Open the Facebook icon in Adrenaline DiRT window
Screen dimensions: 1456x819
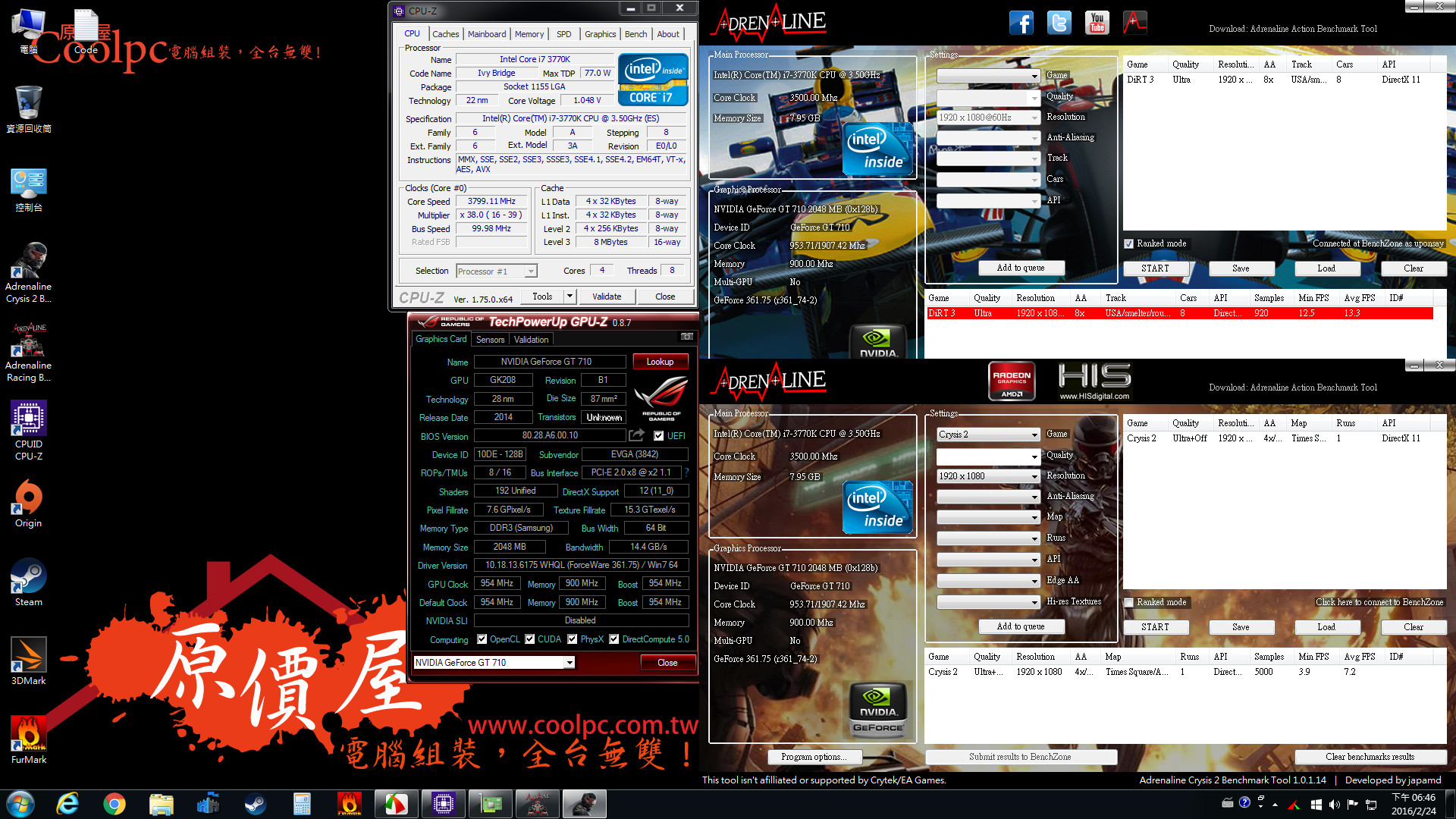click(x=1021, y=23)
